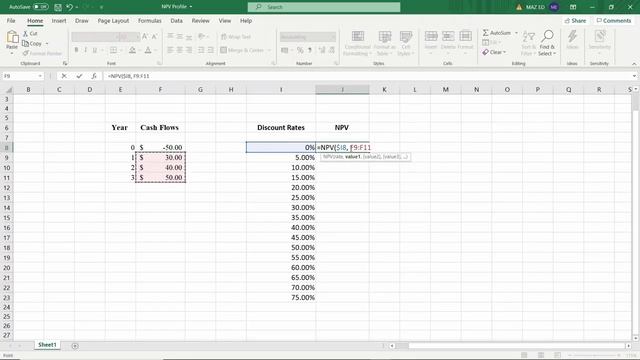The width and height of the screenshot is (640, 360).
Task: Click Merge & Center
Action: coord(242,50)
